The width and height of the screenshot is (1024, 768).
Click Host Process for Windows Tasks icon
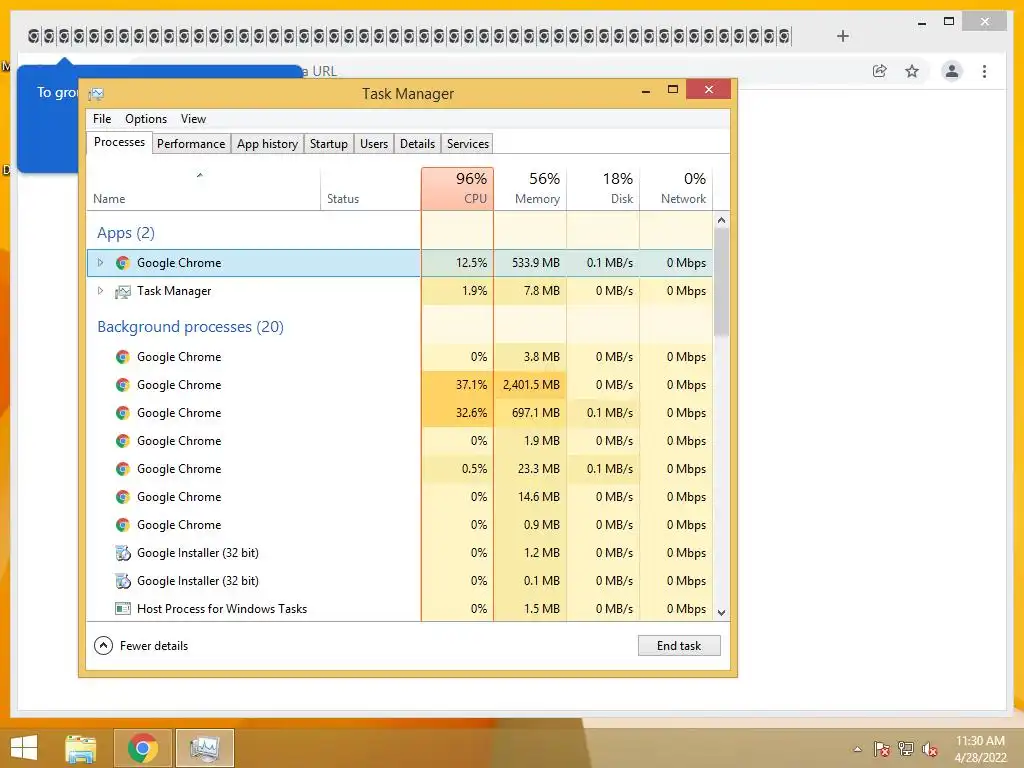tap(122, 609)
